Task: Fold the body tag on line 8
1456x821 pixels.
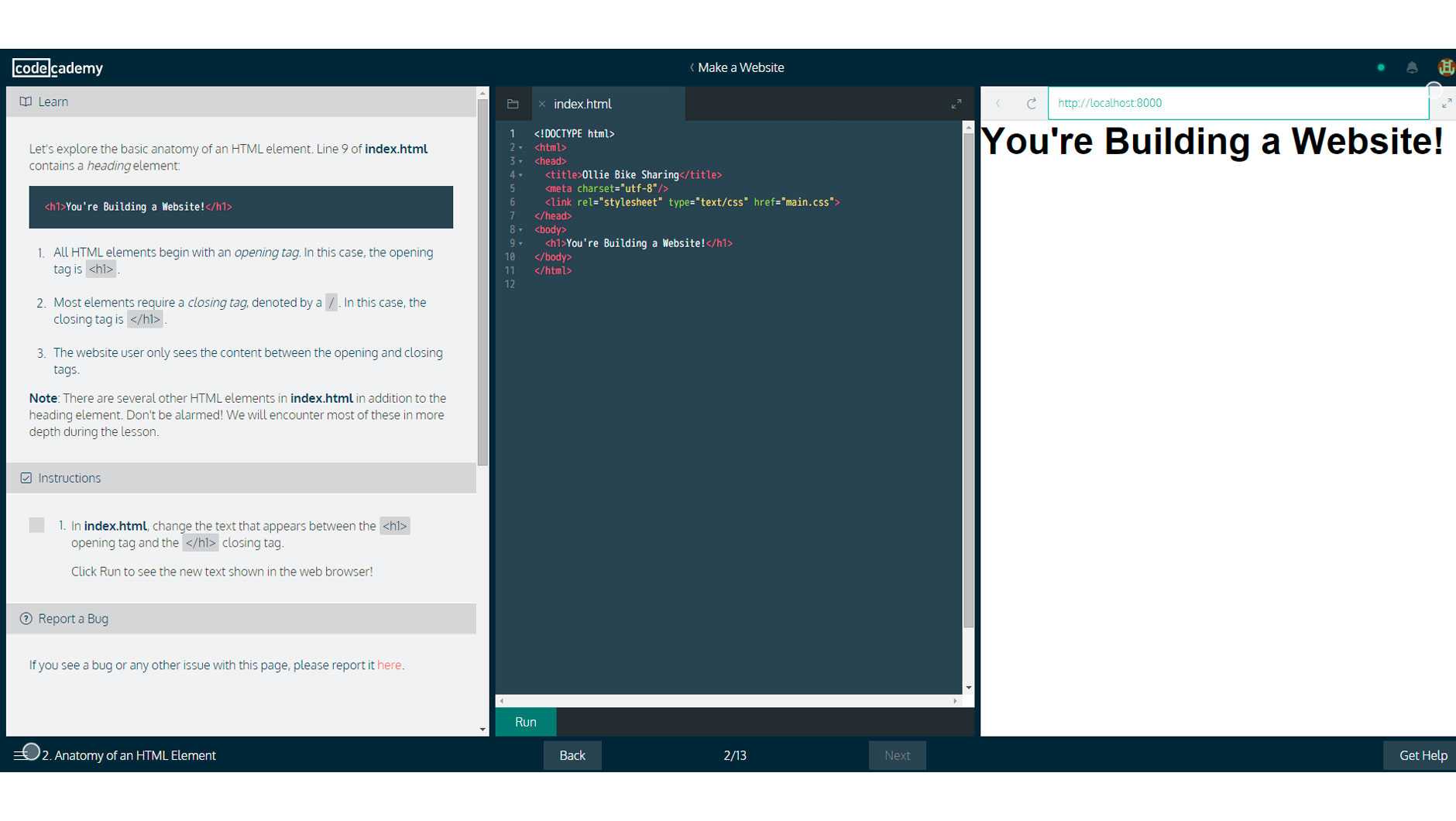Action: [x=520, y=230]
